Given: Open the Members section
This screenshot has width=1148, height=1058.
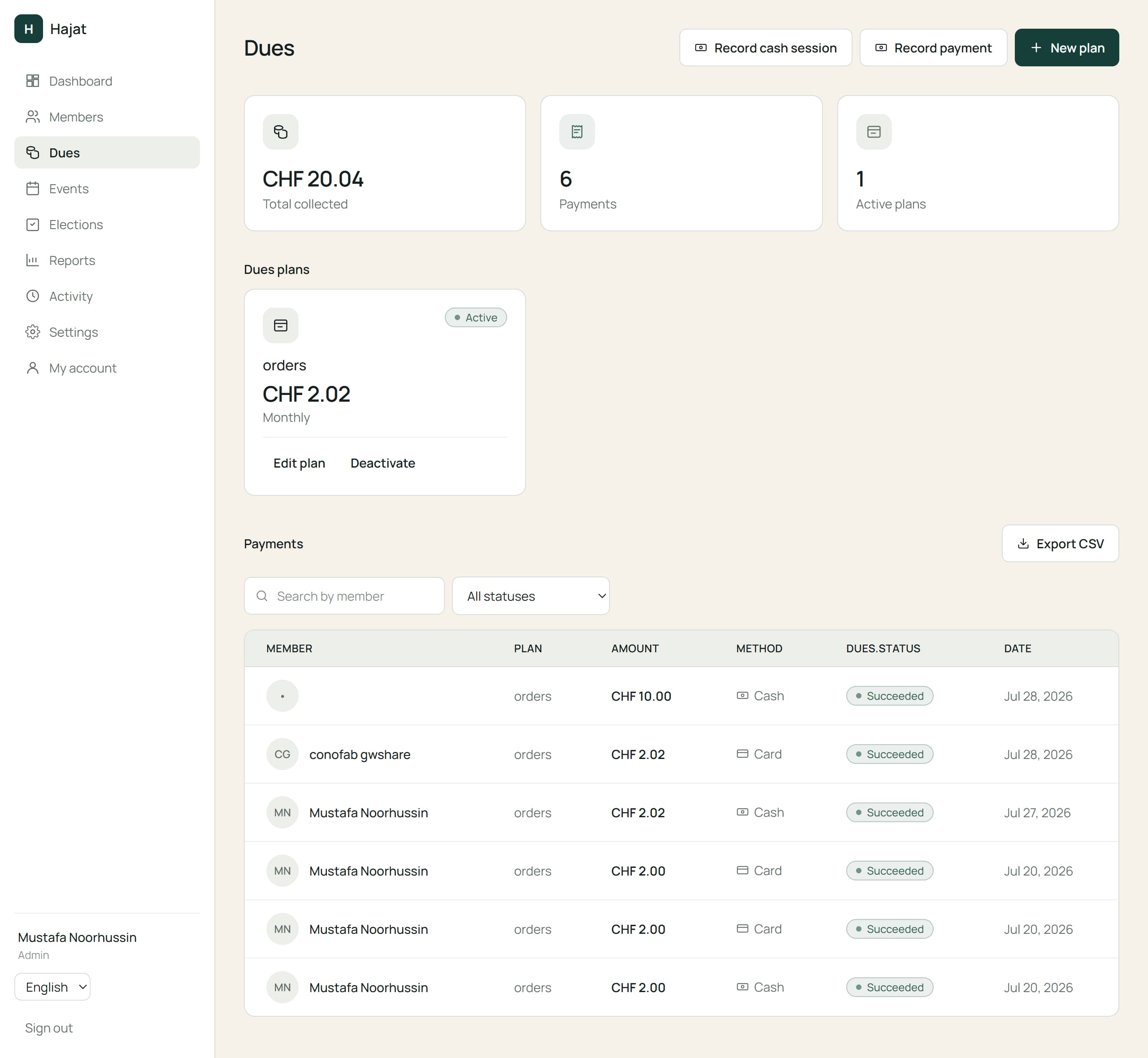Looking at the screenshot, I should pos(107,117).
